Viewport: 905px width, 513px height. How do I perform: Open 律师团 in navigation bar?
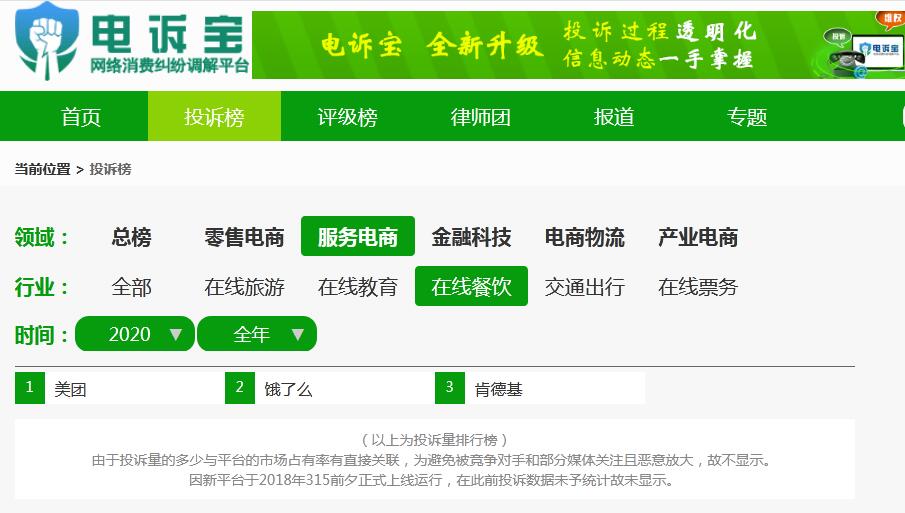[x=481, y=117]
